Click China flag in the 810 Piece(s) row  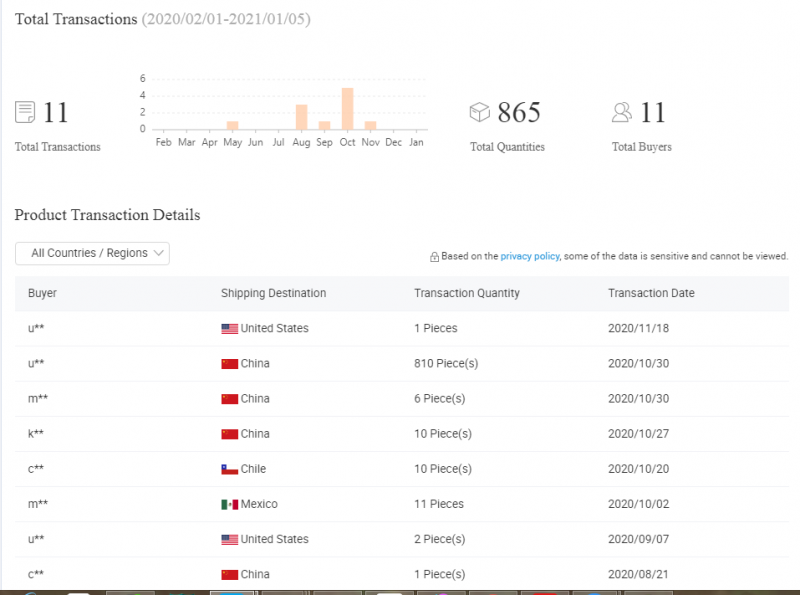coord(229,364)
